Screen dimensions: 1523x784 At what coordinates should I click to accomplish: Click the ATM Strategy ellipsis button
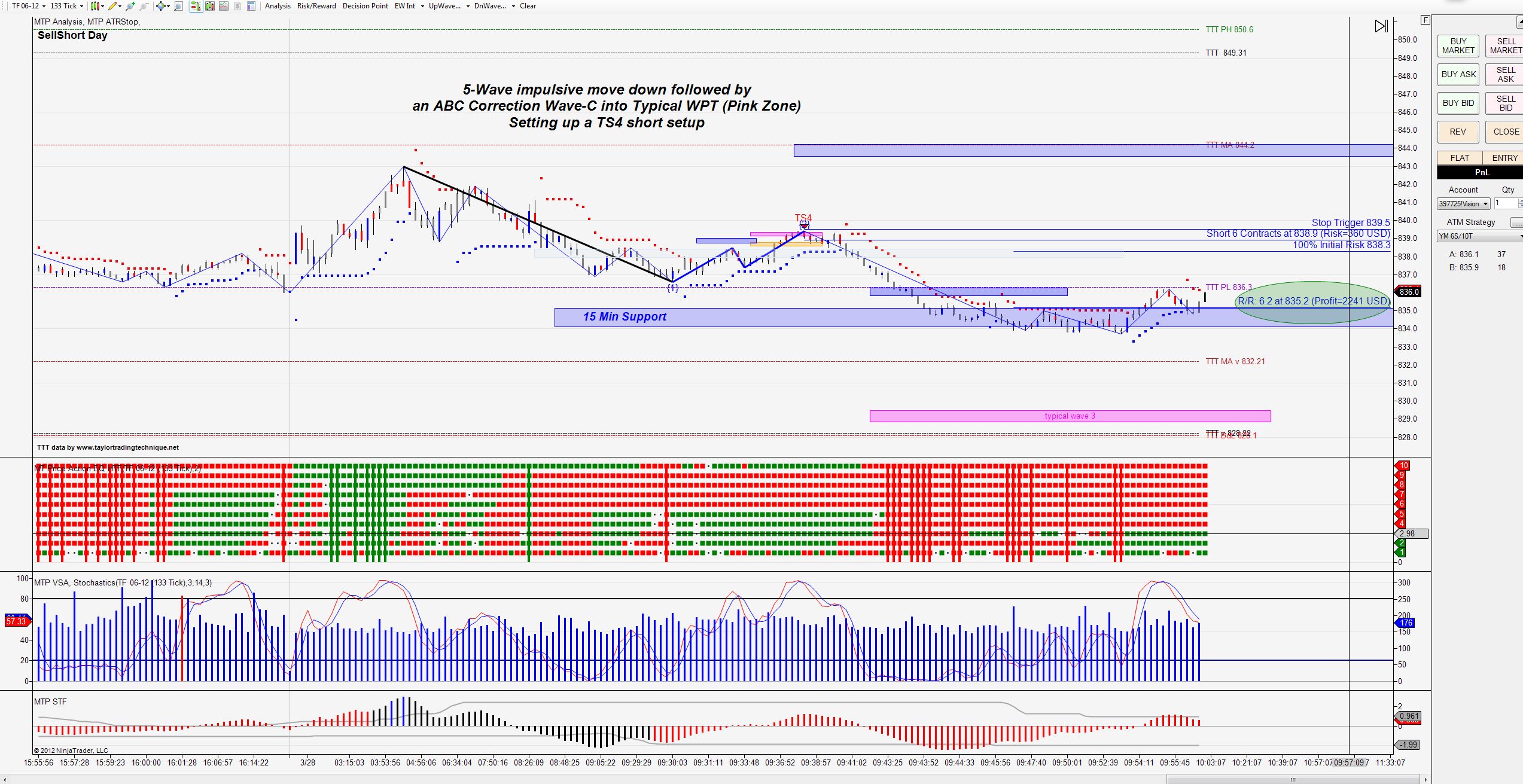click(x=1517, y=222)
